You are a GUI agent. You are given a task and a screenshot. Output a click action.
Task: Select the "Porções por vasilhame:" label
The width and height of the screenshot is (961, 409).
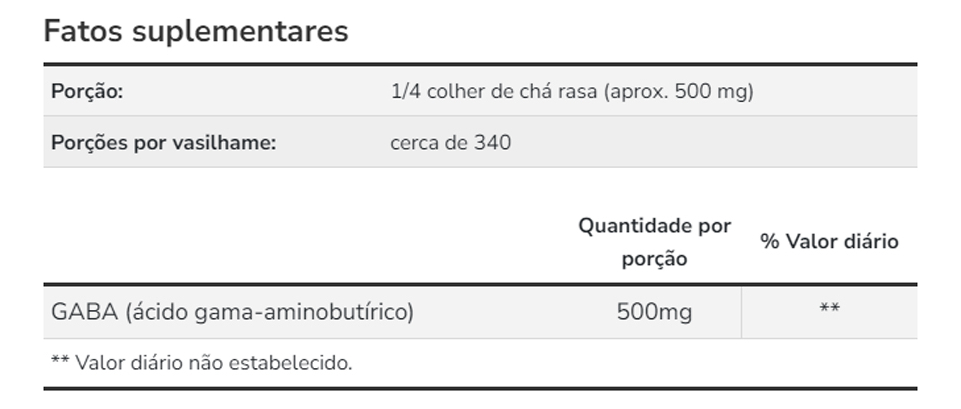163,142
